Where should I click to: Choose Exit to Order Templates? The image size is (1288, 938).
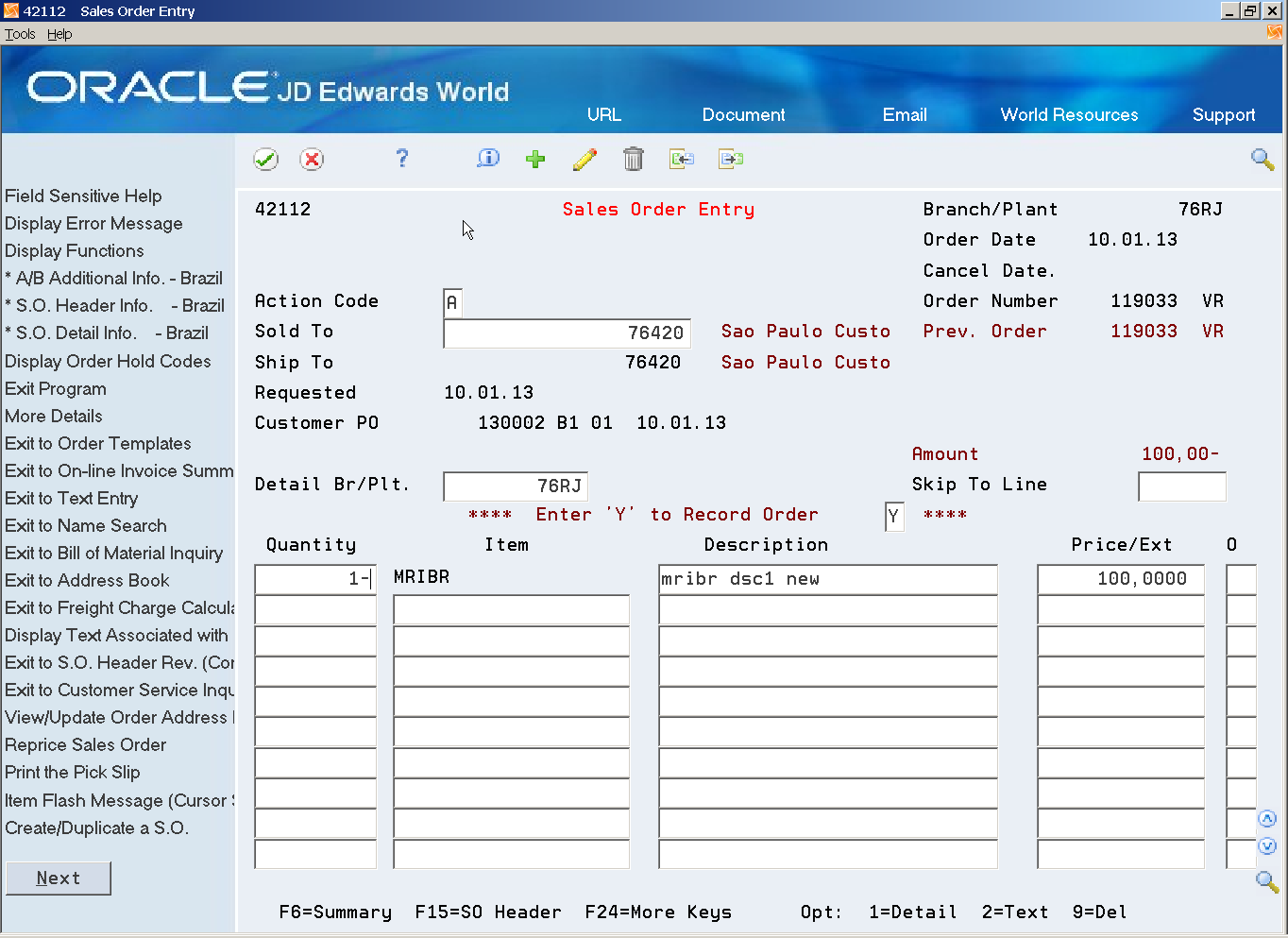(98, 443)
